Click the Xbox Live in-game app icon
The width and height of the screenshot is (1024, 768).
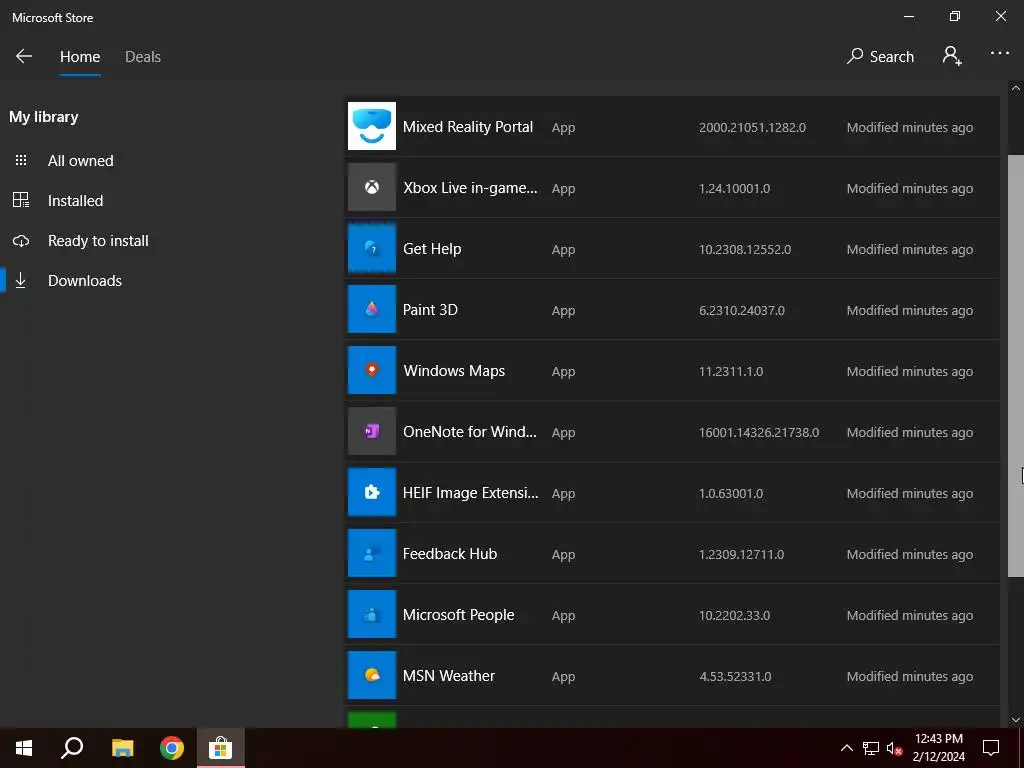pos(372,187)
